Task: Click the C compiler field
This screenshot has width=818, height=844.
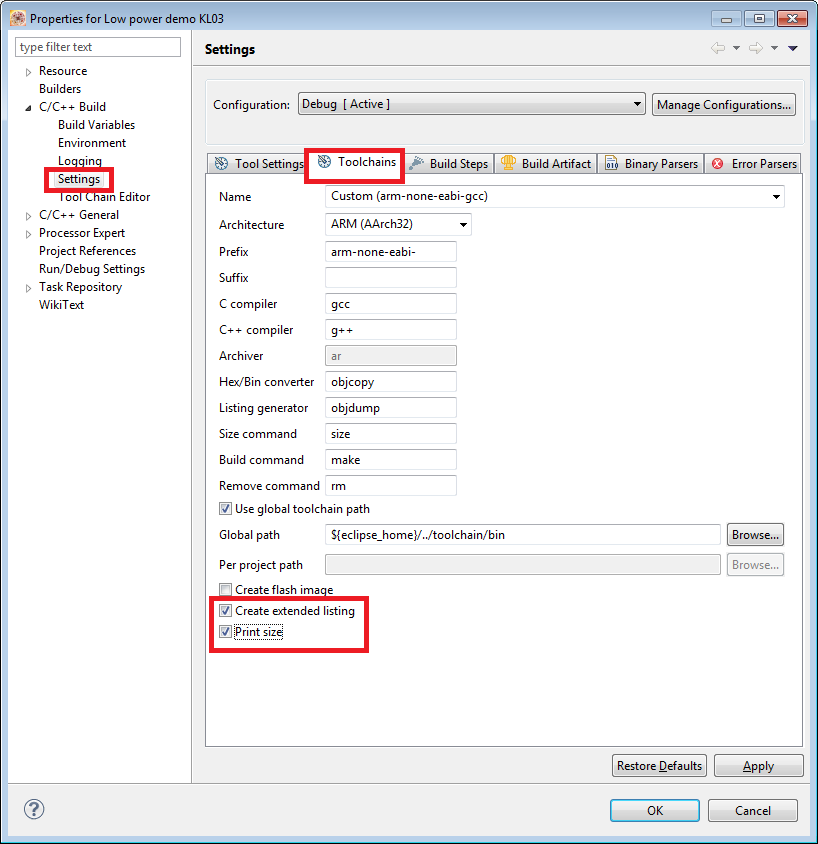Action: coord(391,304)
